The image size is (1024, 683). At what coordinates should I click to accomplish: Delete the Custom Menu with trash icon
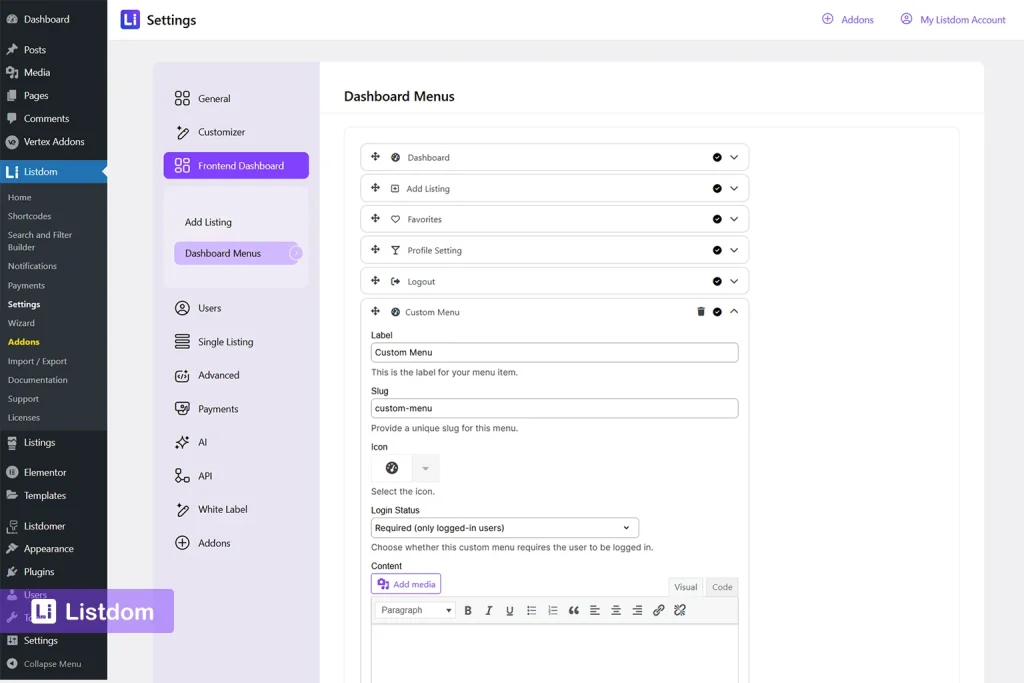[701, 312]
